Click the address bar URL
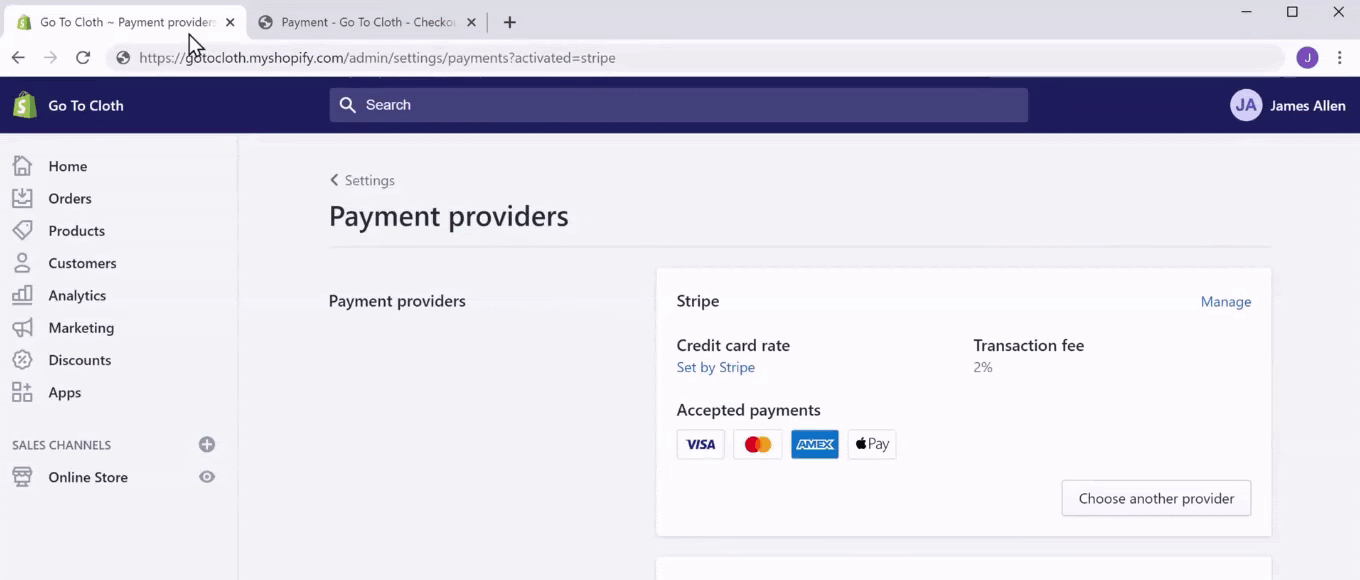Image resolution: width=1360 pixels, height=580 pixels. [x=377, y=58]
